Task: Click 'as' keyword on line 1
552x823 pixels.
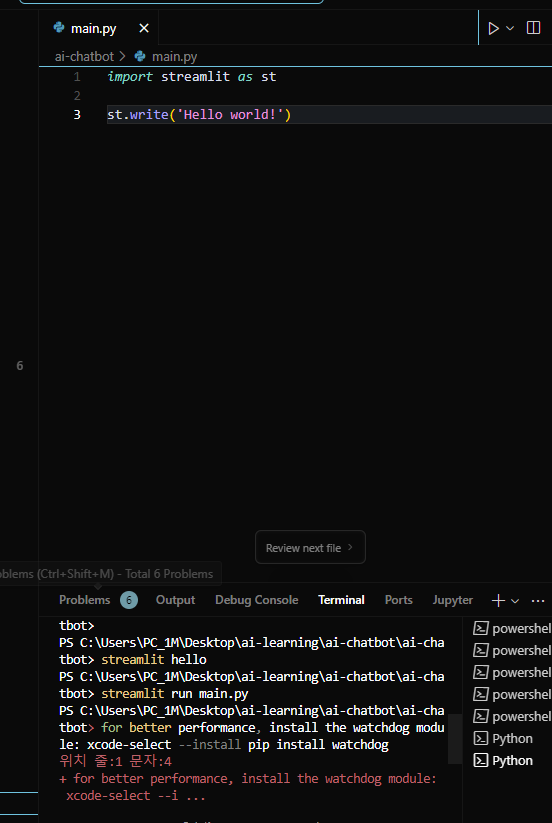Action: pyautogui.click(x=245, y=77)
